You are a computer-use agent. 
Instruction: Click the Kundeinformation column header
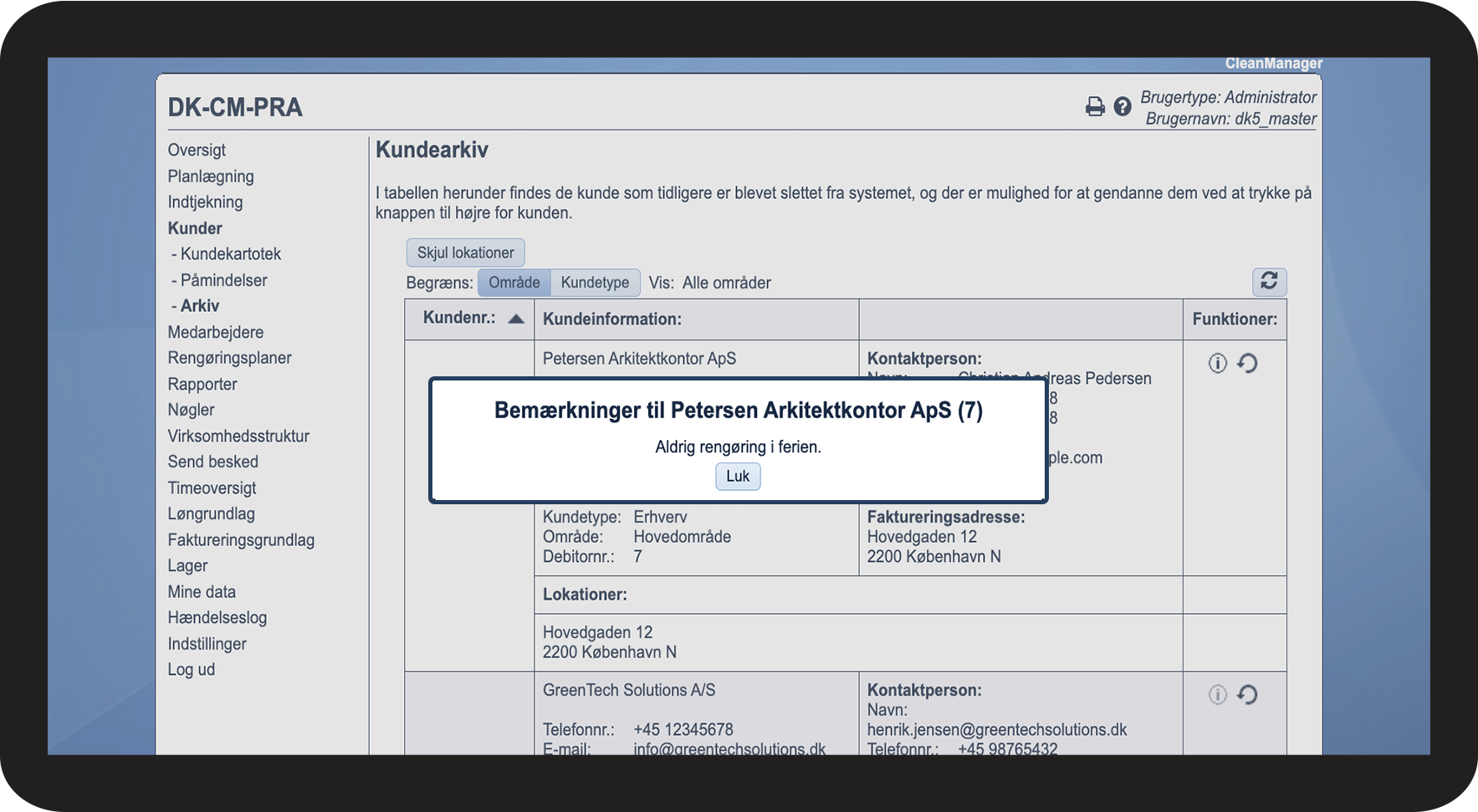(612, 319)
